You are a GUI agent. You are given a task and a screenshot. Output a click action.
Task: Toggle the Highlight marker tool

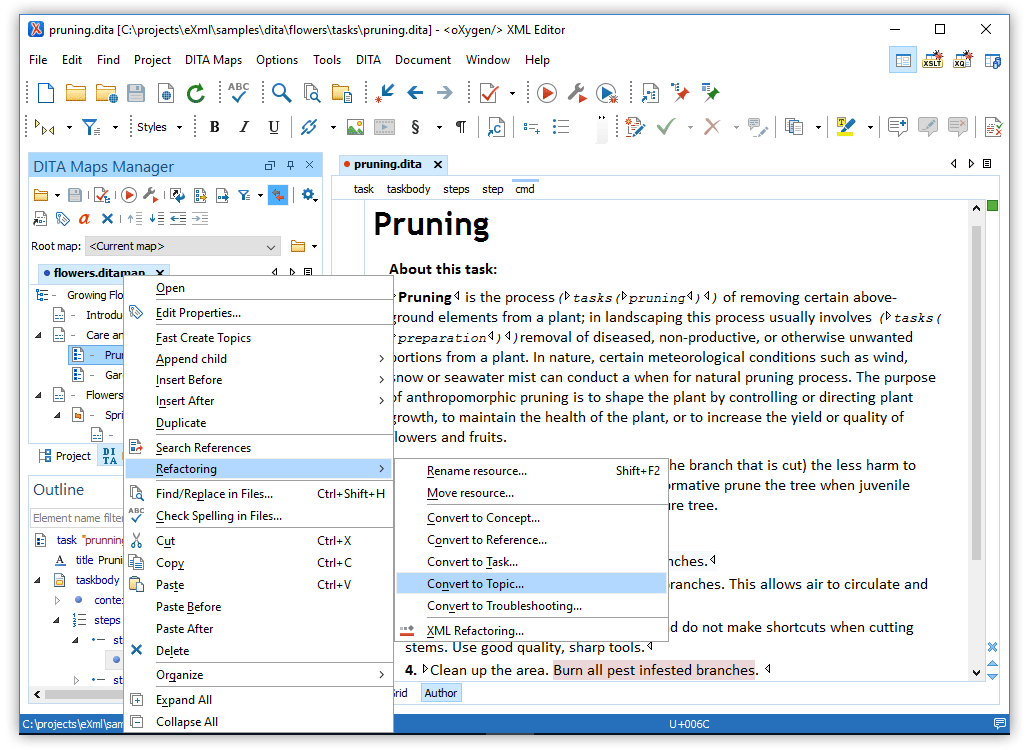tap(845, 127)
